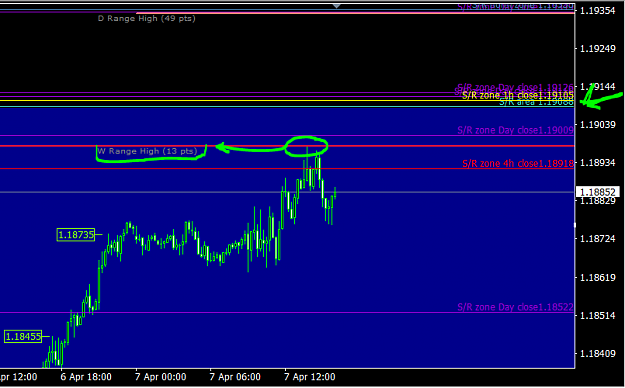Image resolution: width=625 pixels, height=388 pixels.
Task: Click "6 Apr 18:00" on the time axis
Action: [x=86, y=377]
